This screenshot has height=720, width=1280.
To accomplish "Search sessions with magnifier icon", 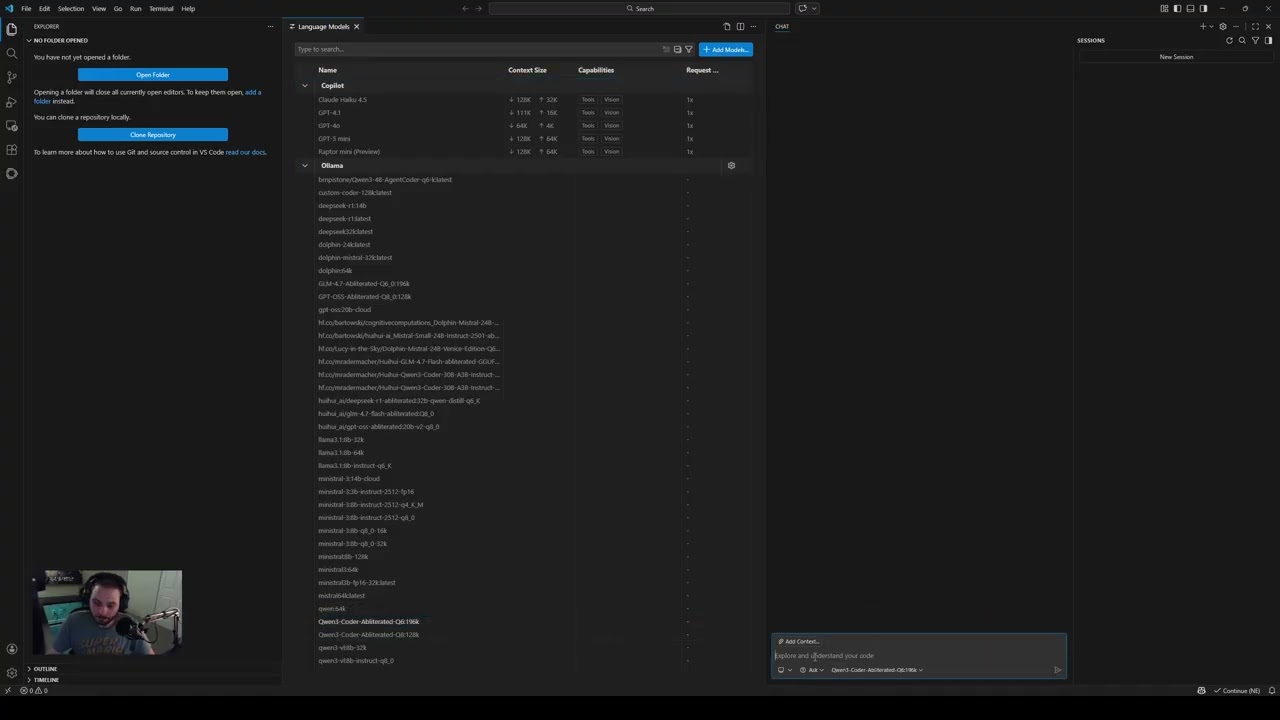I will tap(1242, 40).
